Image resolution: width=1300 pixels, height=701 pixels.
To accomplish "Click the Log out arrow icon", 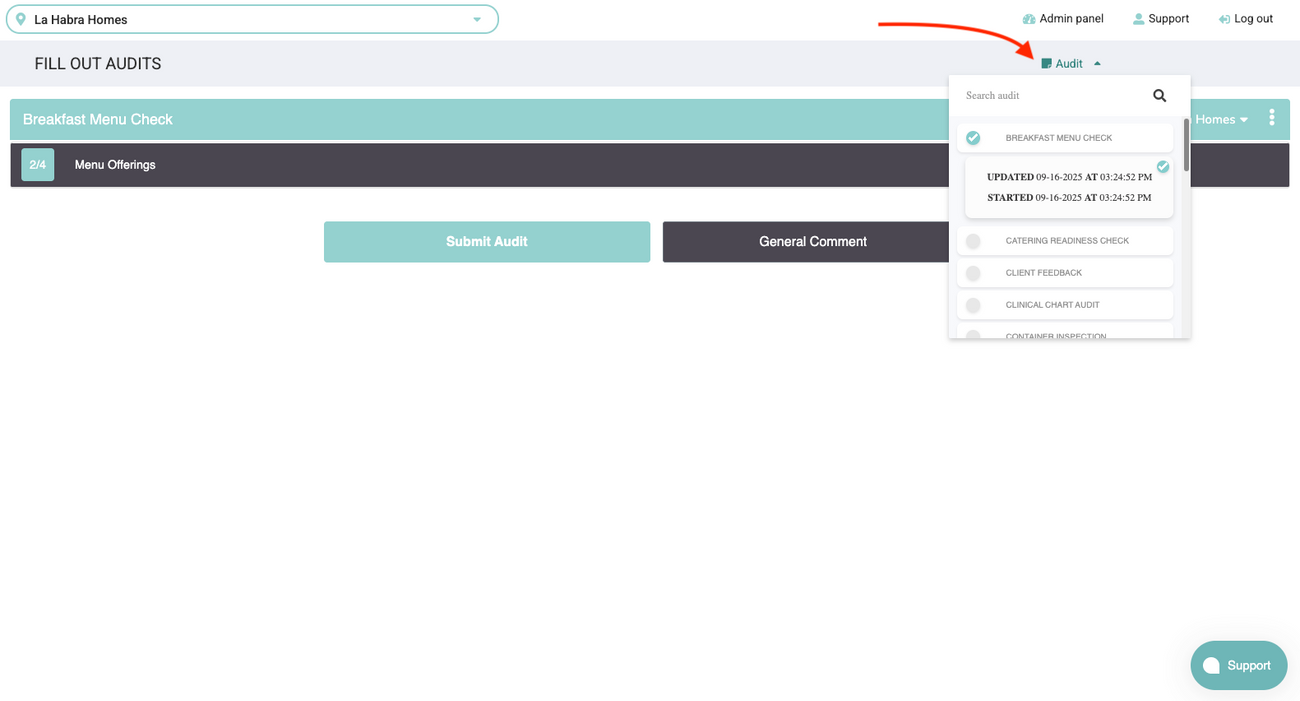I will pos(1224,19).
